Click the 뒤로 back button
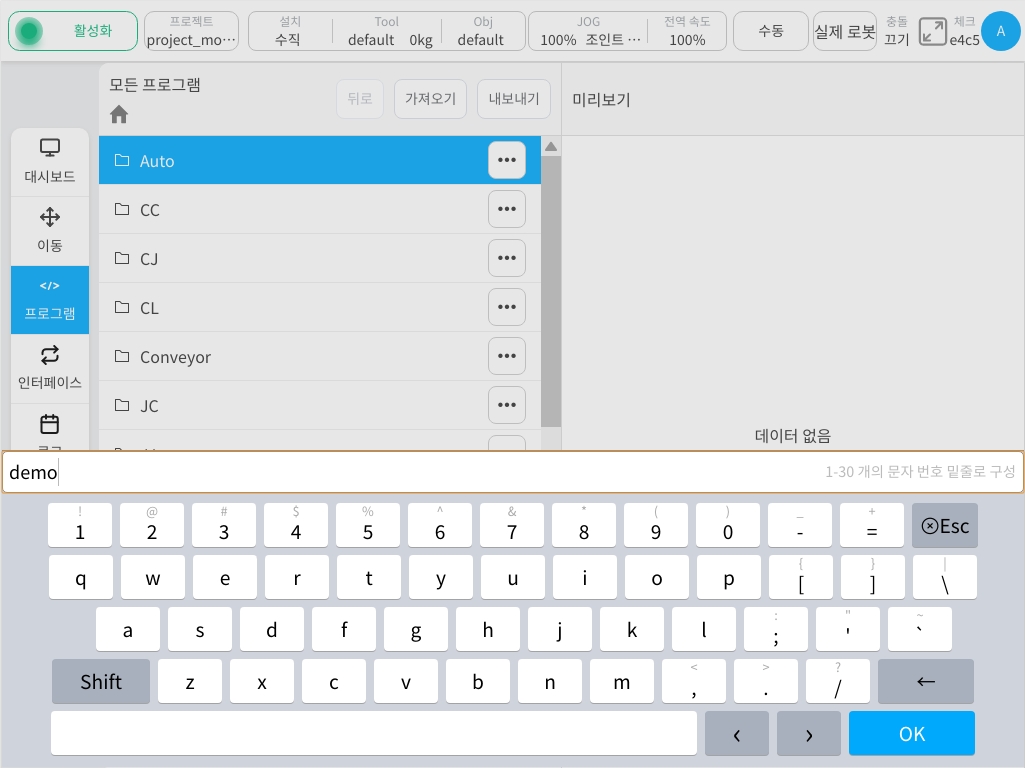Screen dimensions: 1025x768 click(360, 99)
